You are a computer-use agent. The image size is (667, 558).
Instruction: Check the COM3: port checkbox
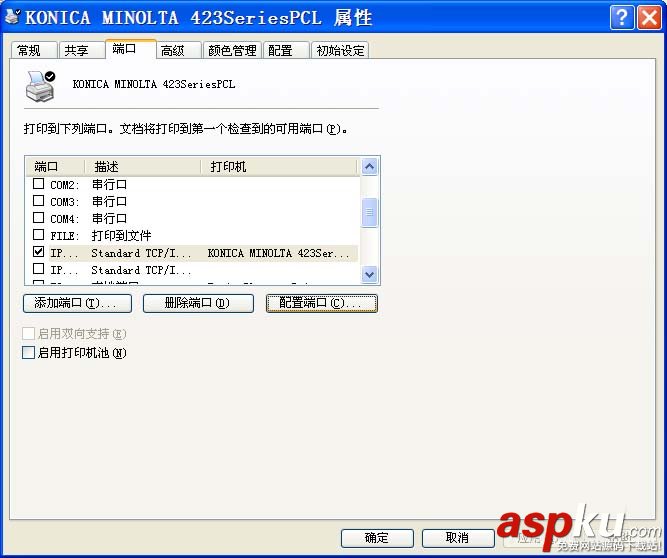[x=38, y=201]
